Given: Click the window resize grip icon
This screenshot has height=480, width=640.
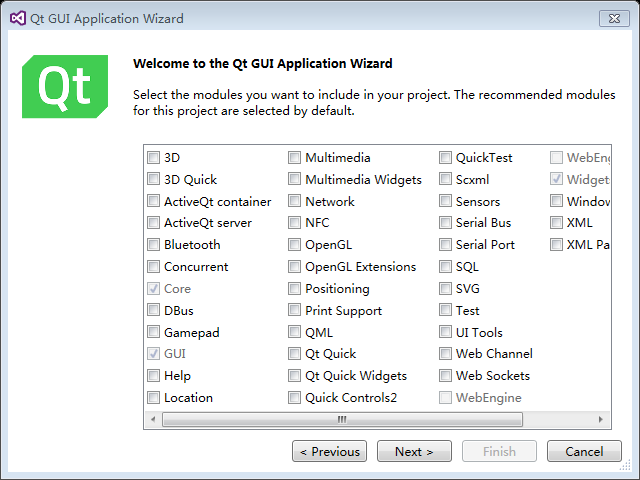Looking at the screenshot, I should point(625,465).
